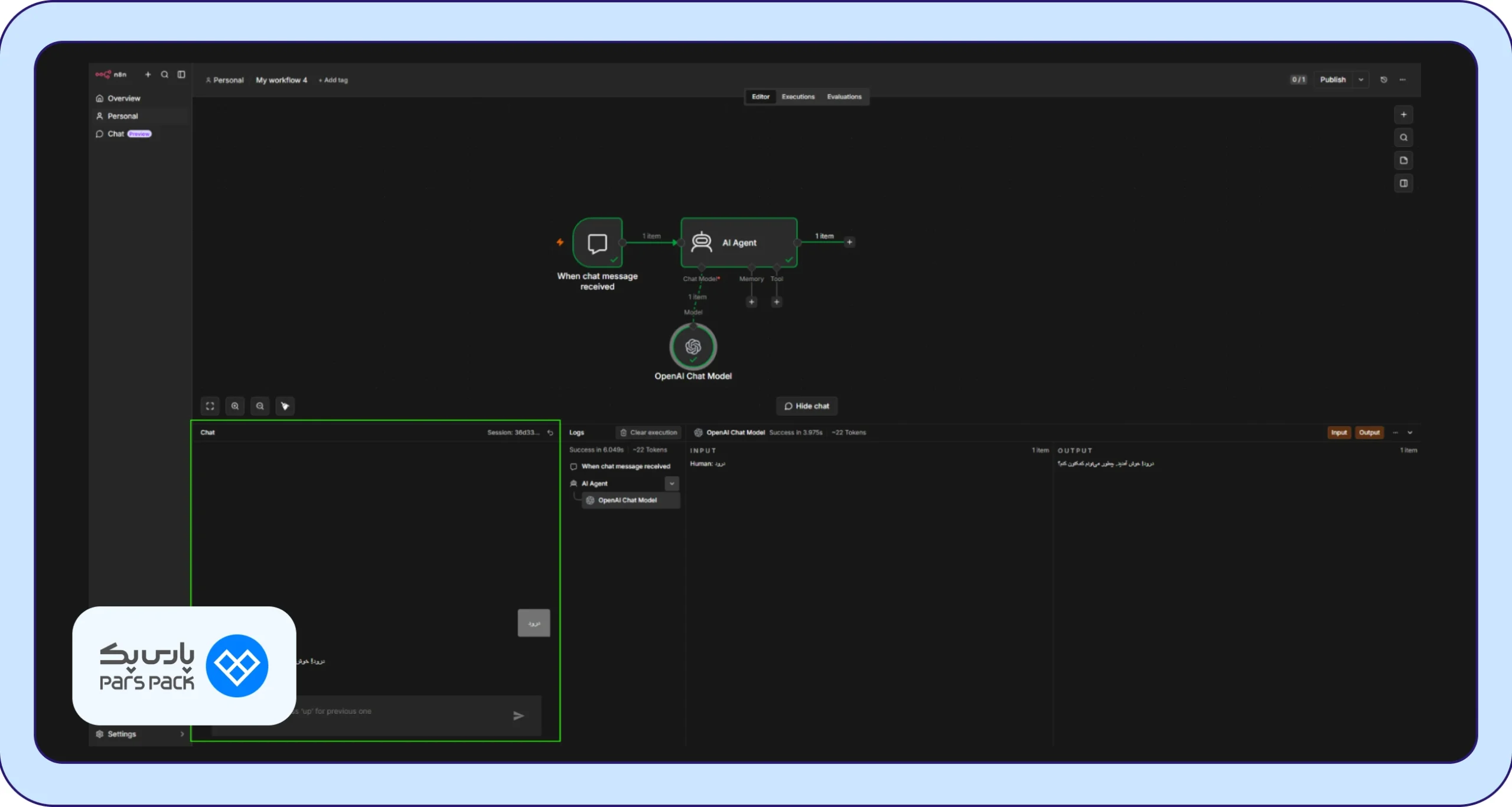Add a node with canvas plus button
Viewport: 1512px width, 807px height.
[x=1403, y=115]
